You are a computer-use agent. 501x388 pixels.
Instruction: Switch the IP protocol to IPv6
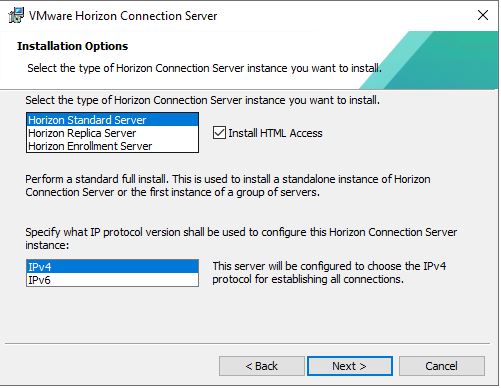(112, 280)
